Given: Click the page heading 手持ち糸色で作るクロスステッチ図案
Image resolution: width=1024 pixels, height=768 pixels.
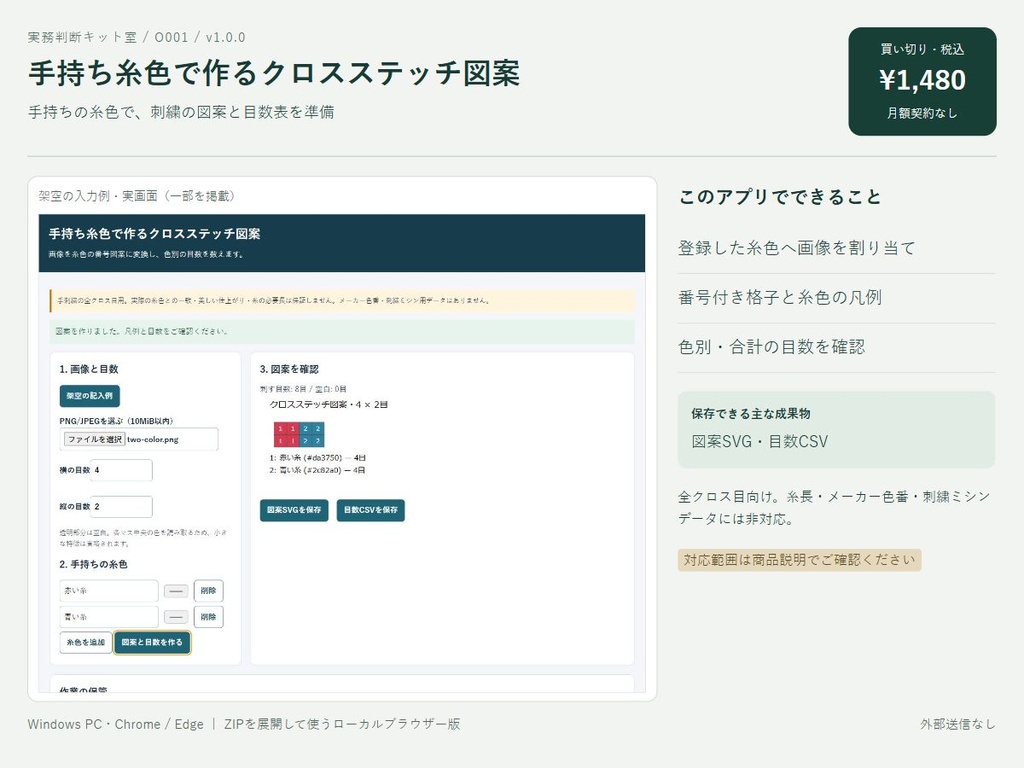Looking at the screenshot, I should 274,73.
